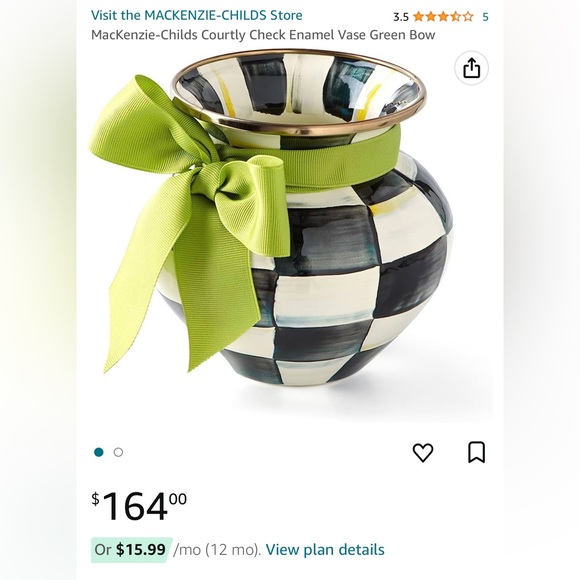580x580 pixels.
Task: Tap the heart icon to favorite
Action: tap(423, 452)
